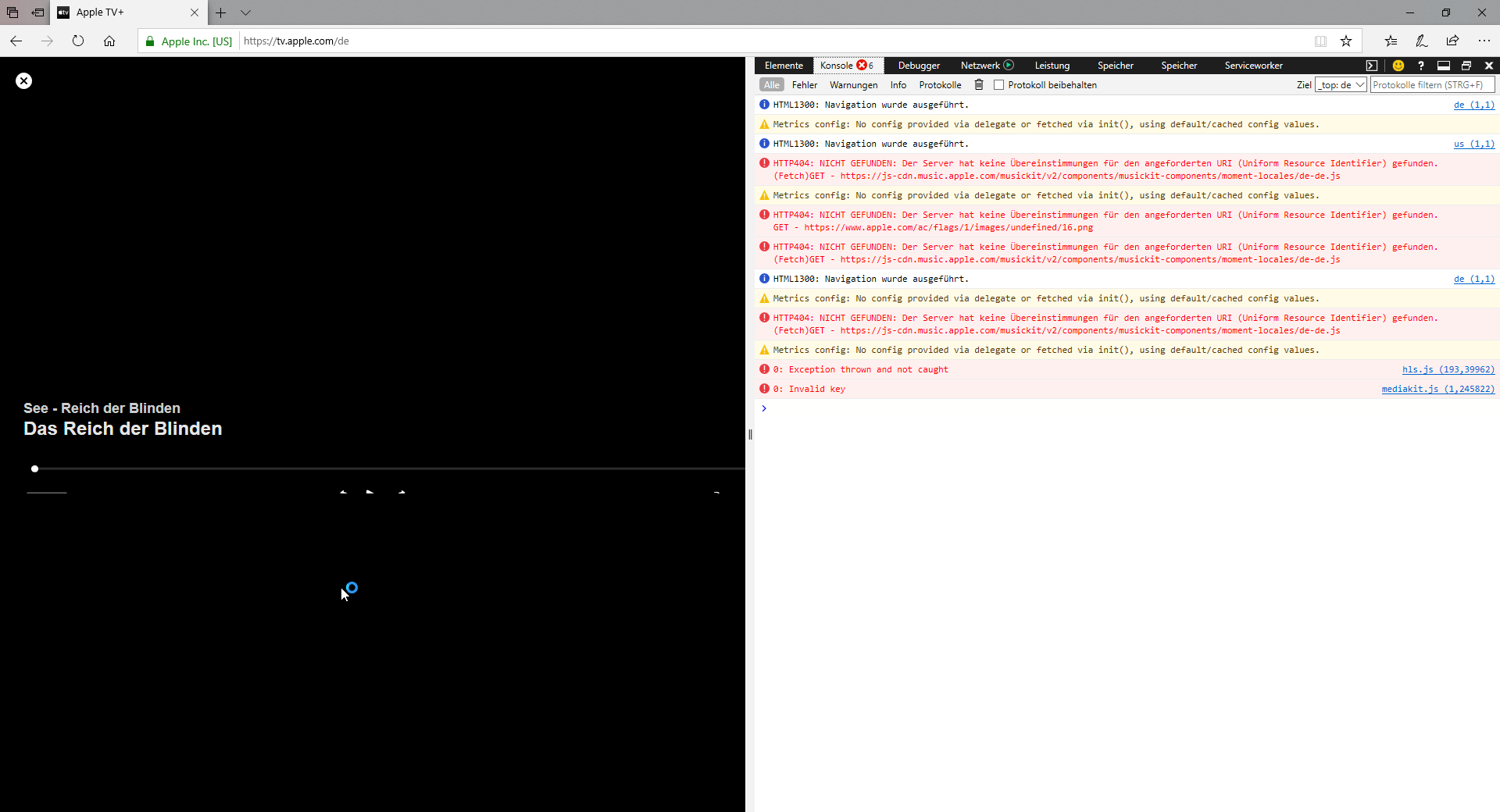Image resolution: width=1500 pixels, height=812 pixels.
Task: Open the add notes tool
Action: (x=1422, y=41)
